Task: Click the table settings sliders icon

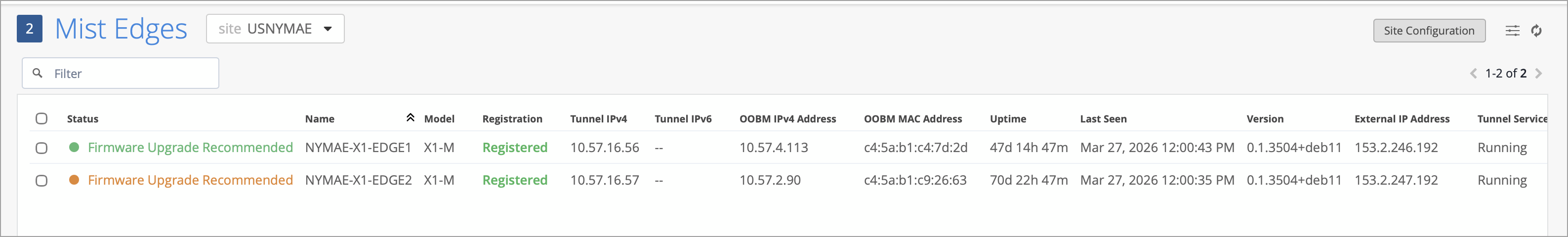Action: click(x=1512, y=31)
